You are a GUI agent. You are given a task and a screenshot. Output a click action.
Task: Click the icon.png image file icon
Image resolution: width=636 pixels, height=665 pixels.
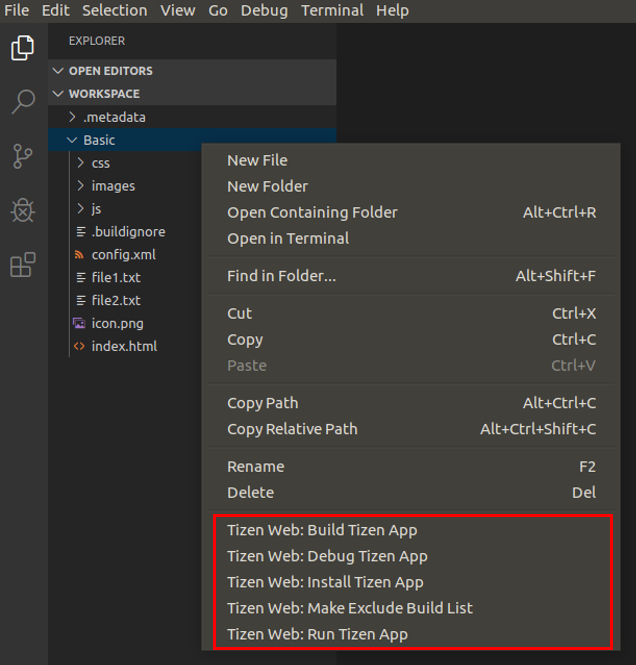point(80,323)
